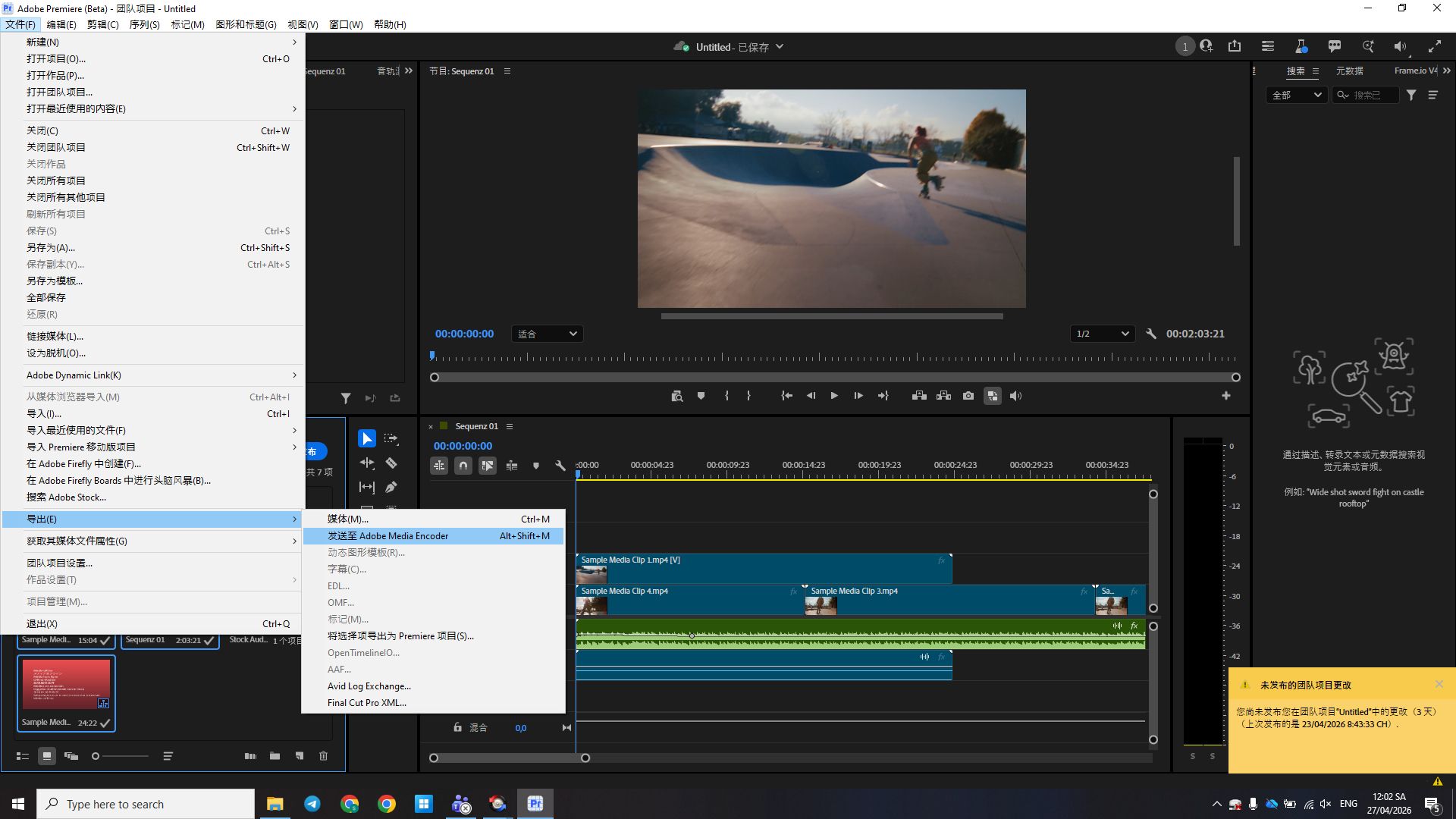Choose Final Cut Pro XML export
The width and height of the screenshot is (1456, 819).
433,702
